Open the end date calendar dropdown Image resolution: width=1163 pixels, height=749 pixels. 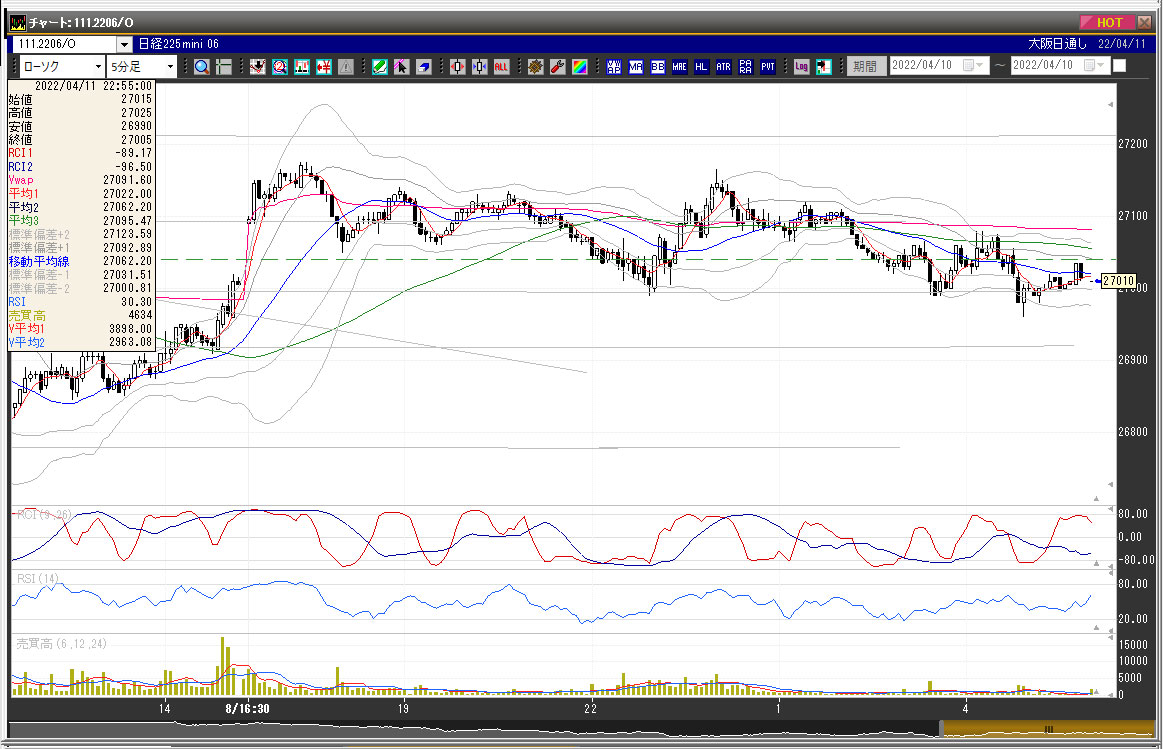(1094, 65)
